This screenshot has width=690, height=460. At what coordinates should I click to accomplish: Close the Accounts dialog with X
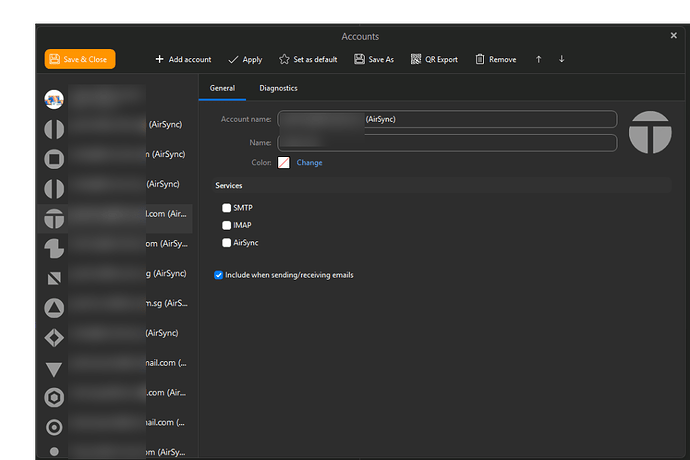click(674, 36)
